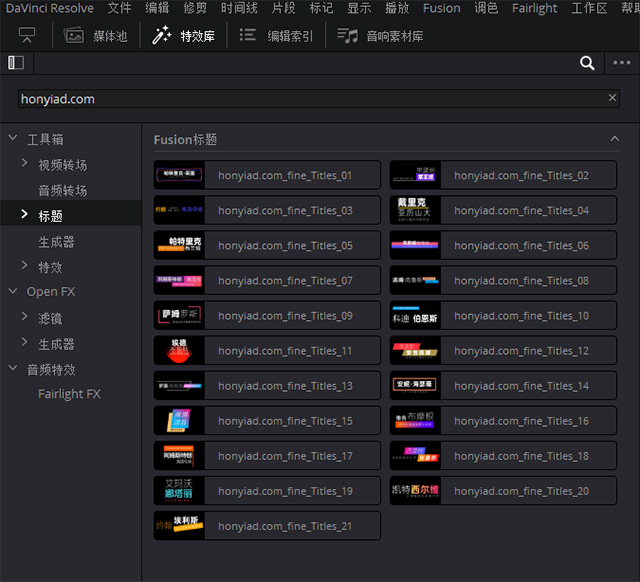Select 音频转场 audio transitions
This screenshot has width=640, height=582.
[x=62, y=191]
